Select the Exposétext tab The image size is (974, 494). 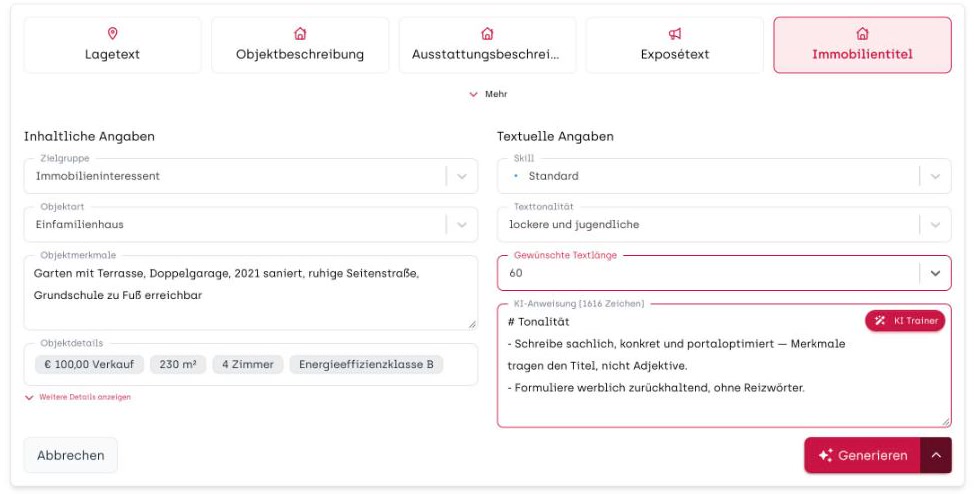tap(675, 45)
